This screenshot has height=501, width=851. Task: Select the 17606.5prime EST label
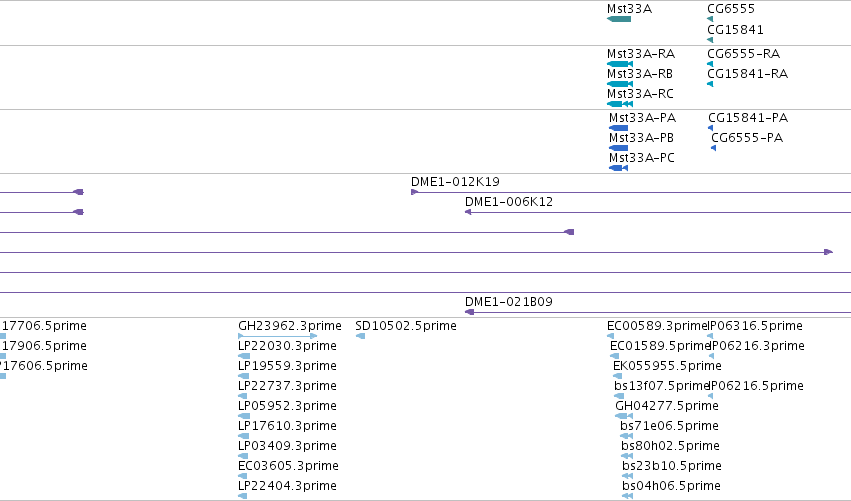tap(43, 366)
